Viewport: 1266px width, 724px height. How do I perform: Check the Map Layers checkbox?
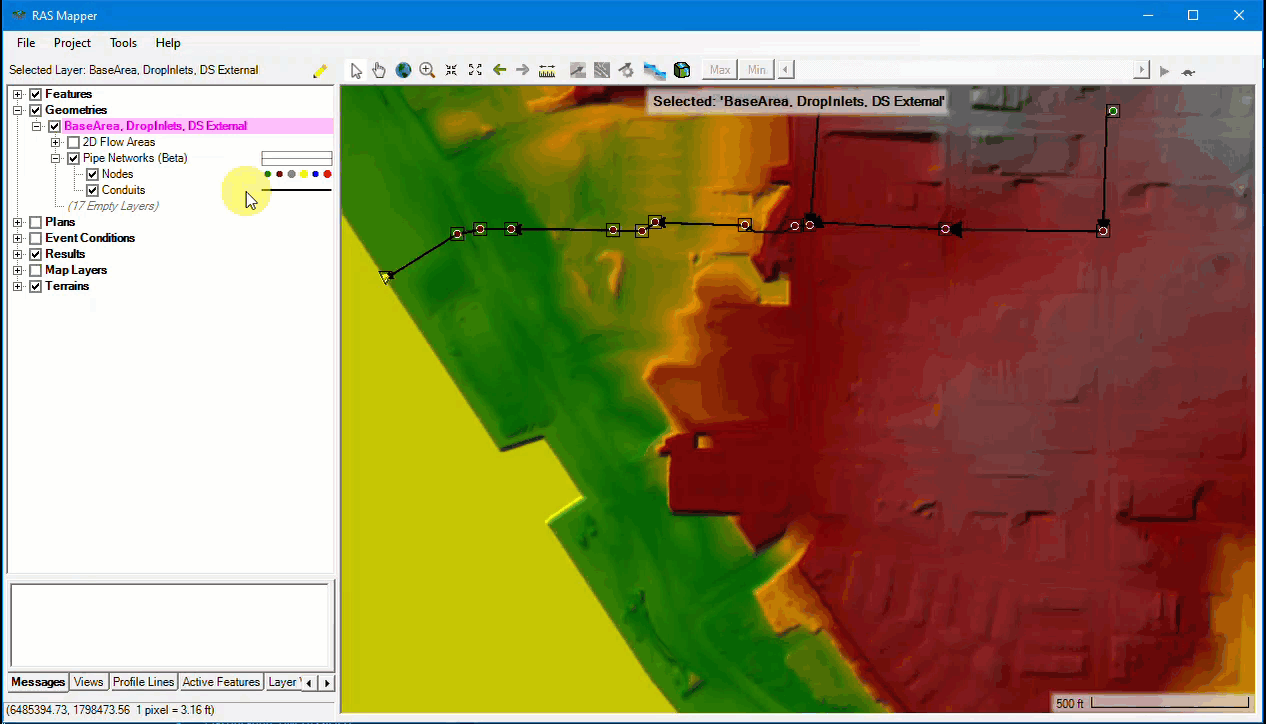(36, 270)
